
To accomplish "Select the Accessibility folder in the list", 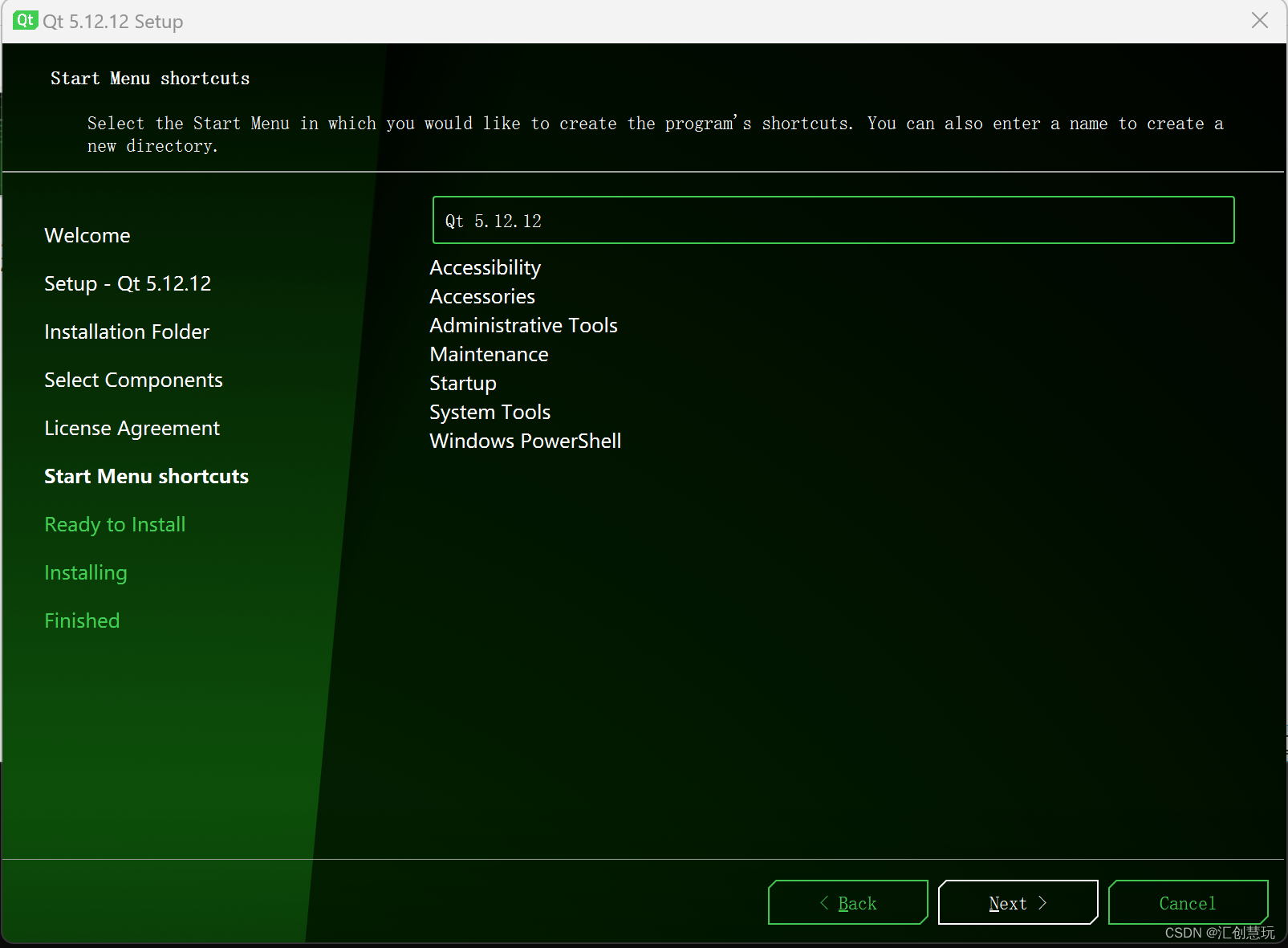I will coord(486,268).
